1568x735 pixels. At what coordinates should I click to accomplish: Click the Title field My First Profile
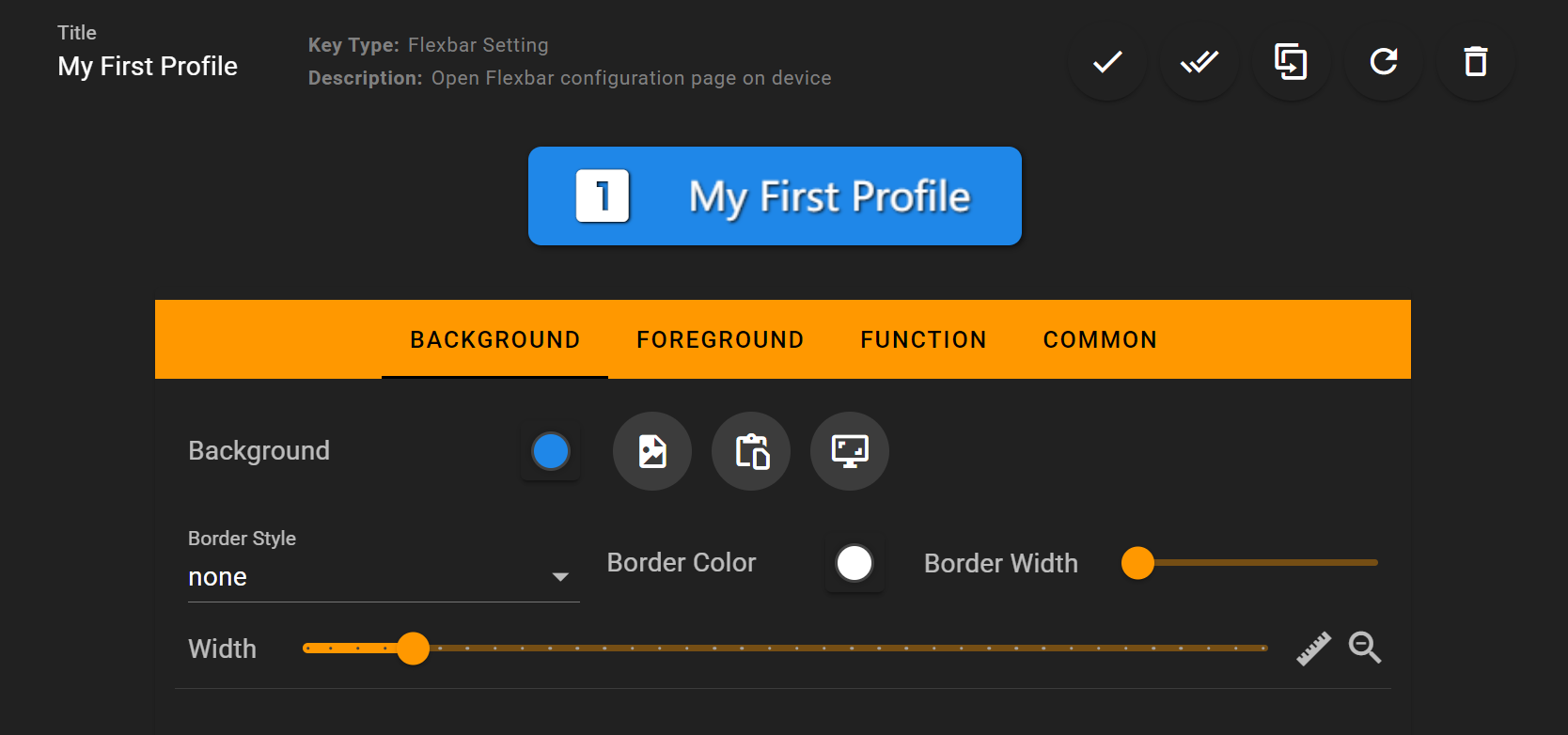(148, 66)
